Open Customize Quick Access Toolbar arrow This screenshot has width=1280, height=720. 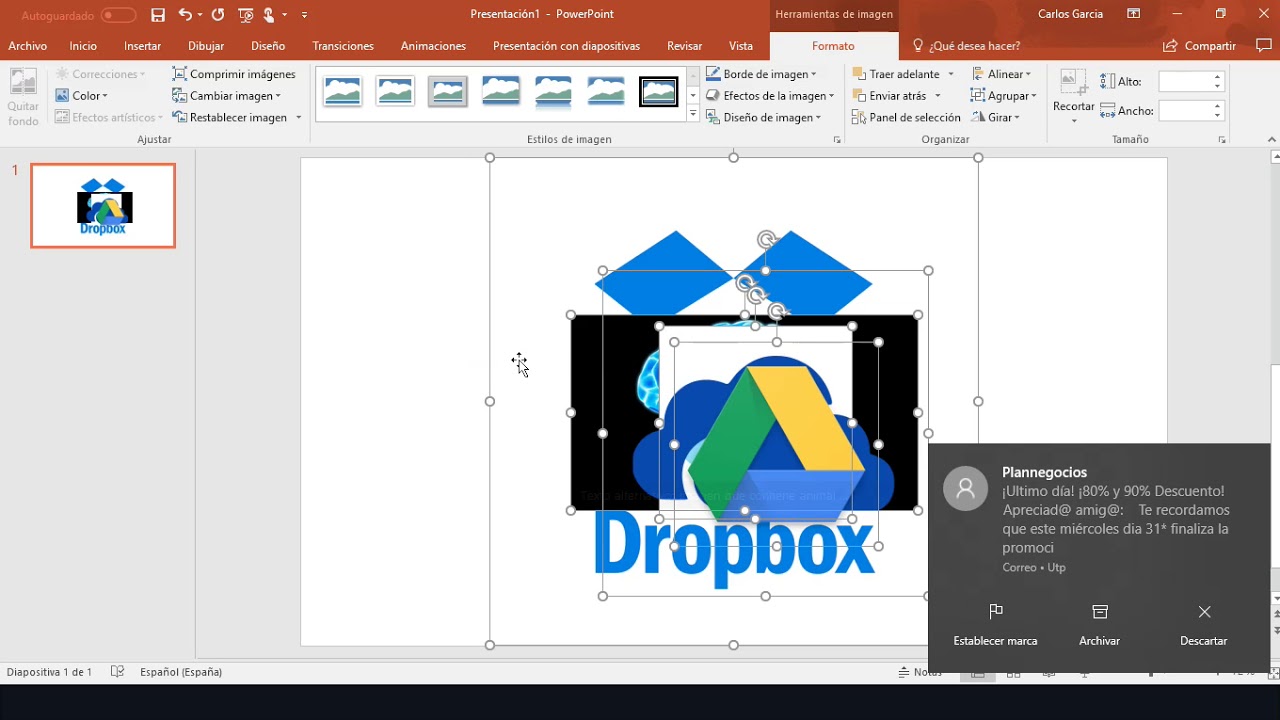pos(304,15)
